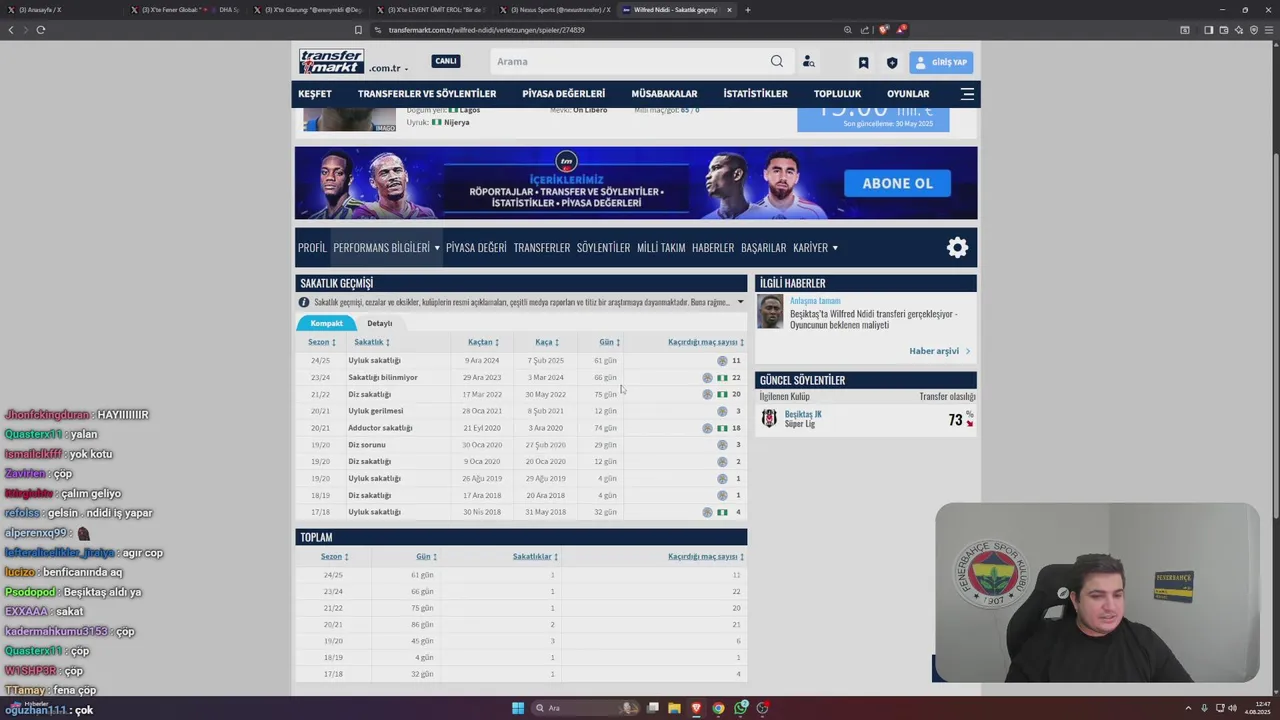
Task: Click the browser reload icon
Action: click(41, 30)
